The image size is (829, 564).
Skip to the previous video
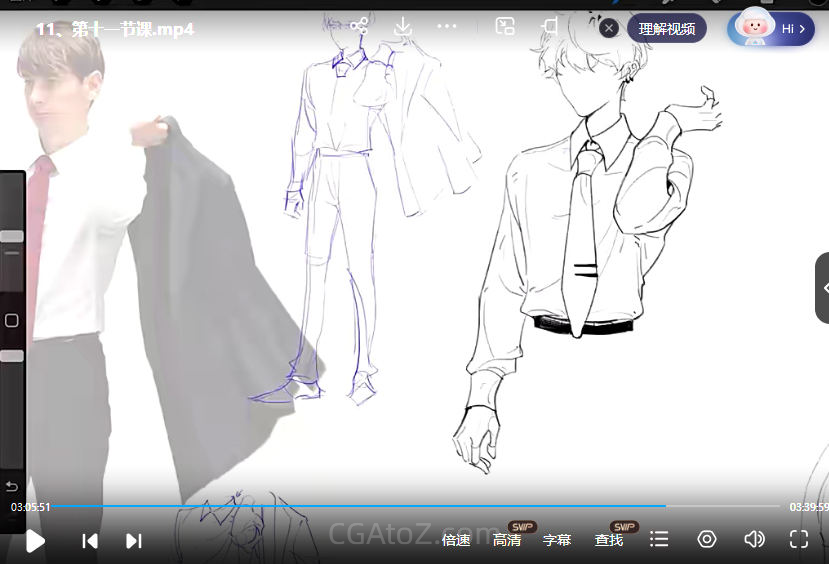[x=90, y=541]
